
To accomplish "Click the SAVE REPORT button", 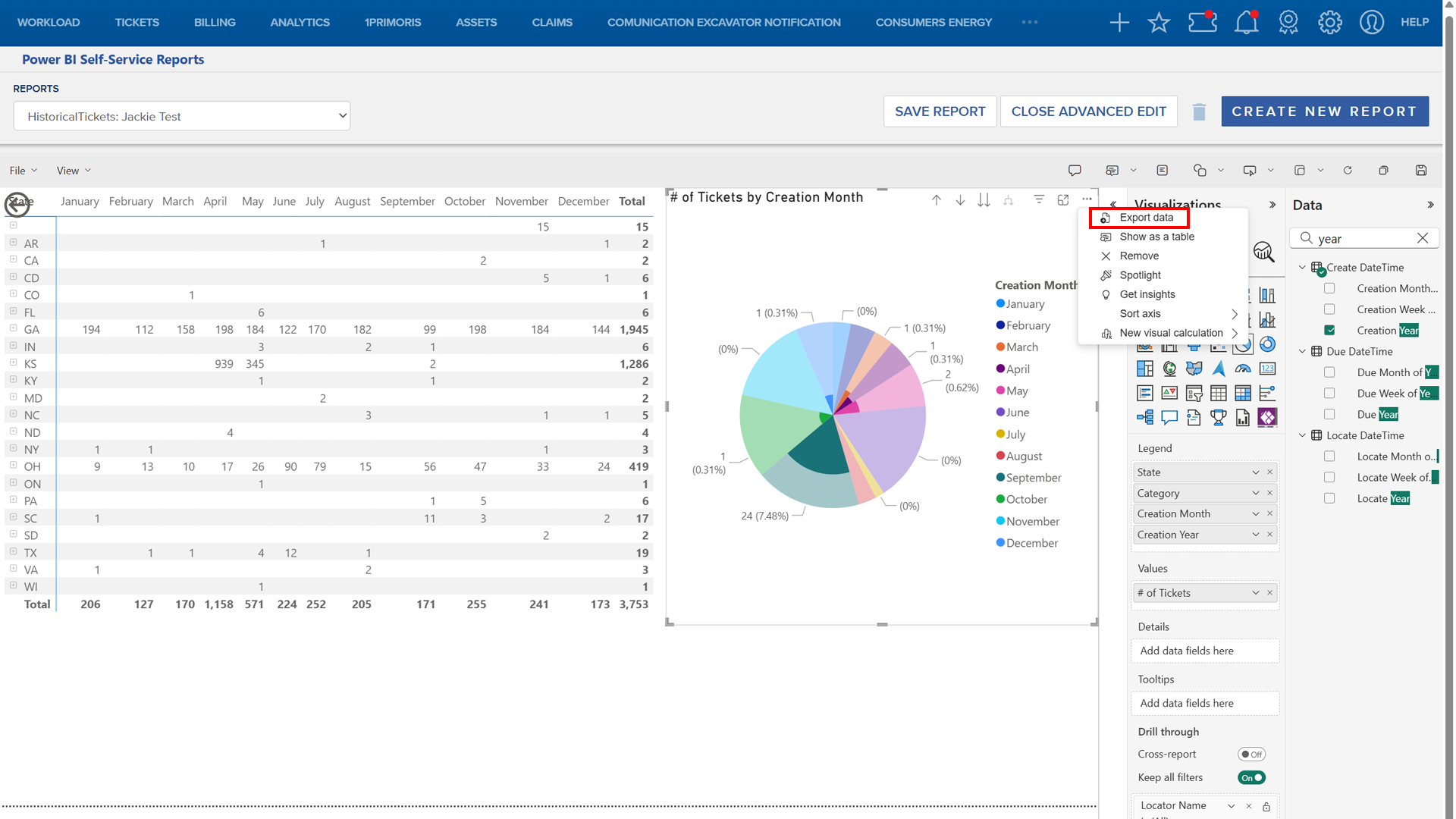I will [940, 111].
